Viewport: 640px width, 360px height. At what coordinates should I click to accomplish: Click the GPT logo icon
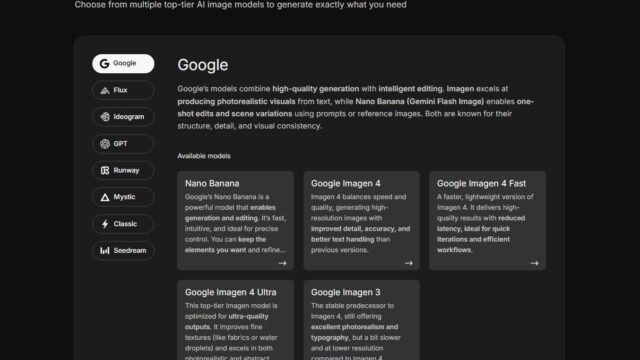[x=105, y=144]
